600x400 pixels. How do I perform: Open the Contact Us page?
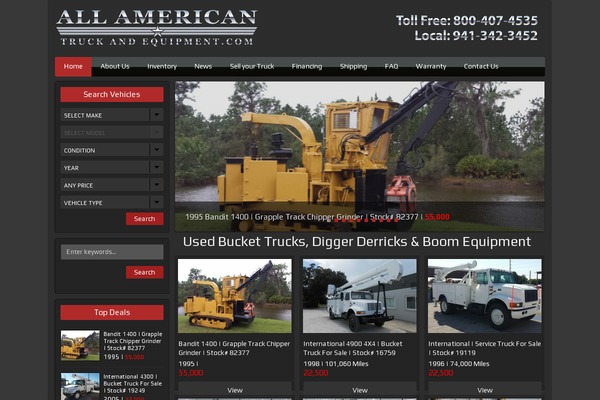coord(481,67)
